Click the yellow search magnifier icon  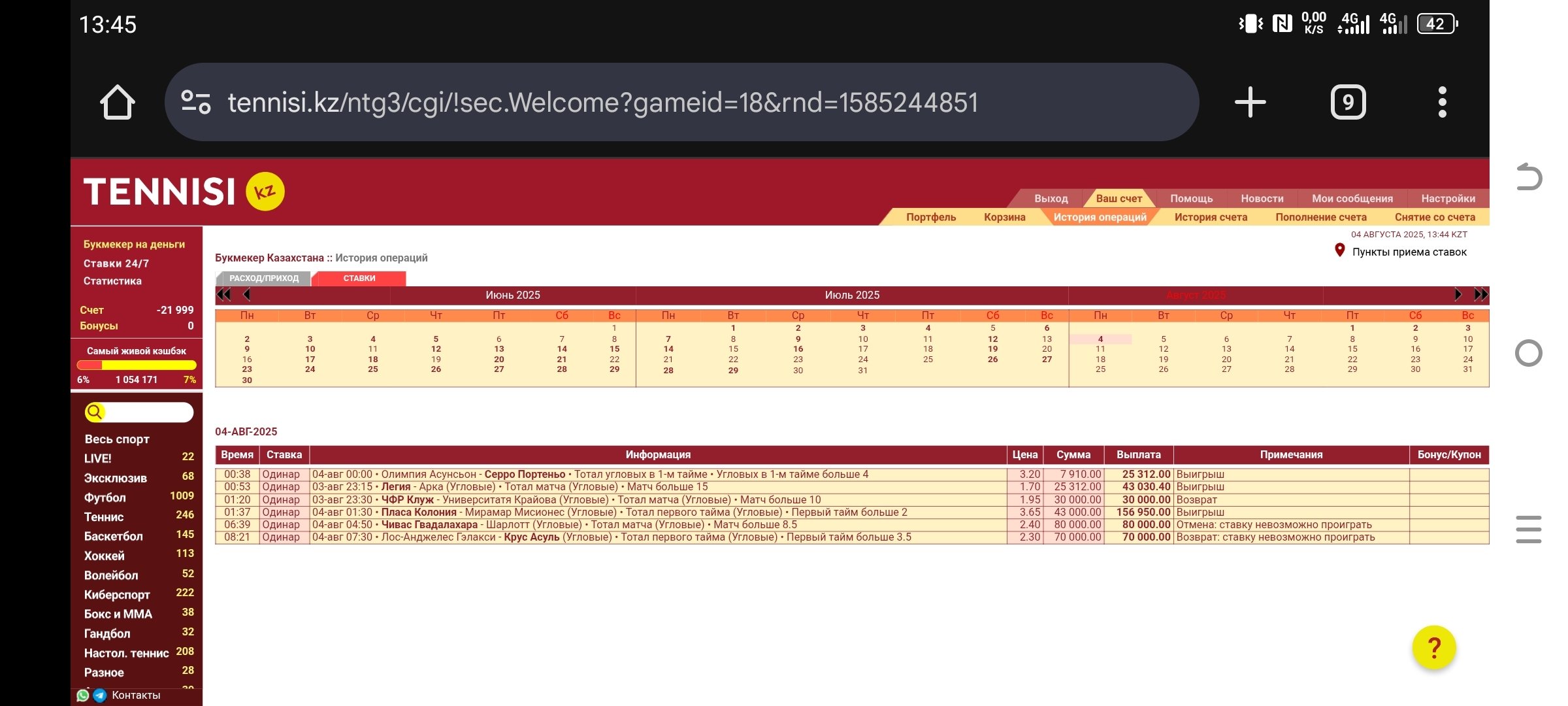tap(95, 412)
